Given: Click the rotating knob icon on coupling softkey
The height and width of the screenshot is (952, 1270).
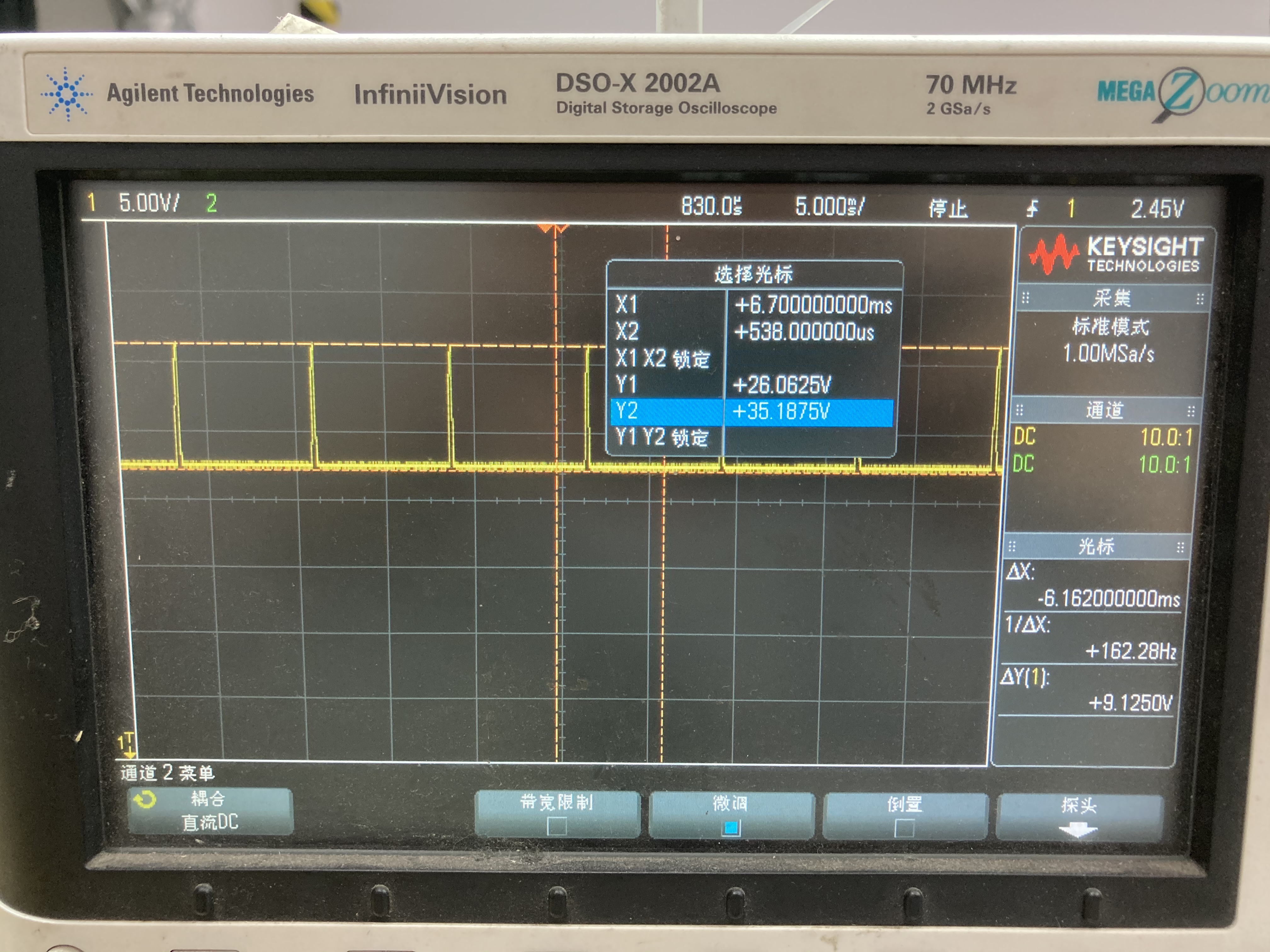Looking at the screenshot, I should 145,799.
